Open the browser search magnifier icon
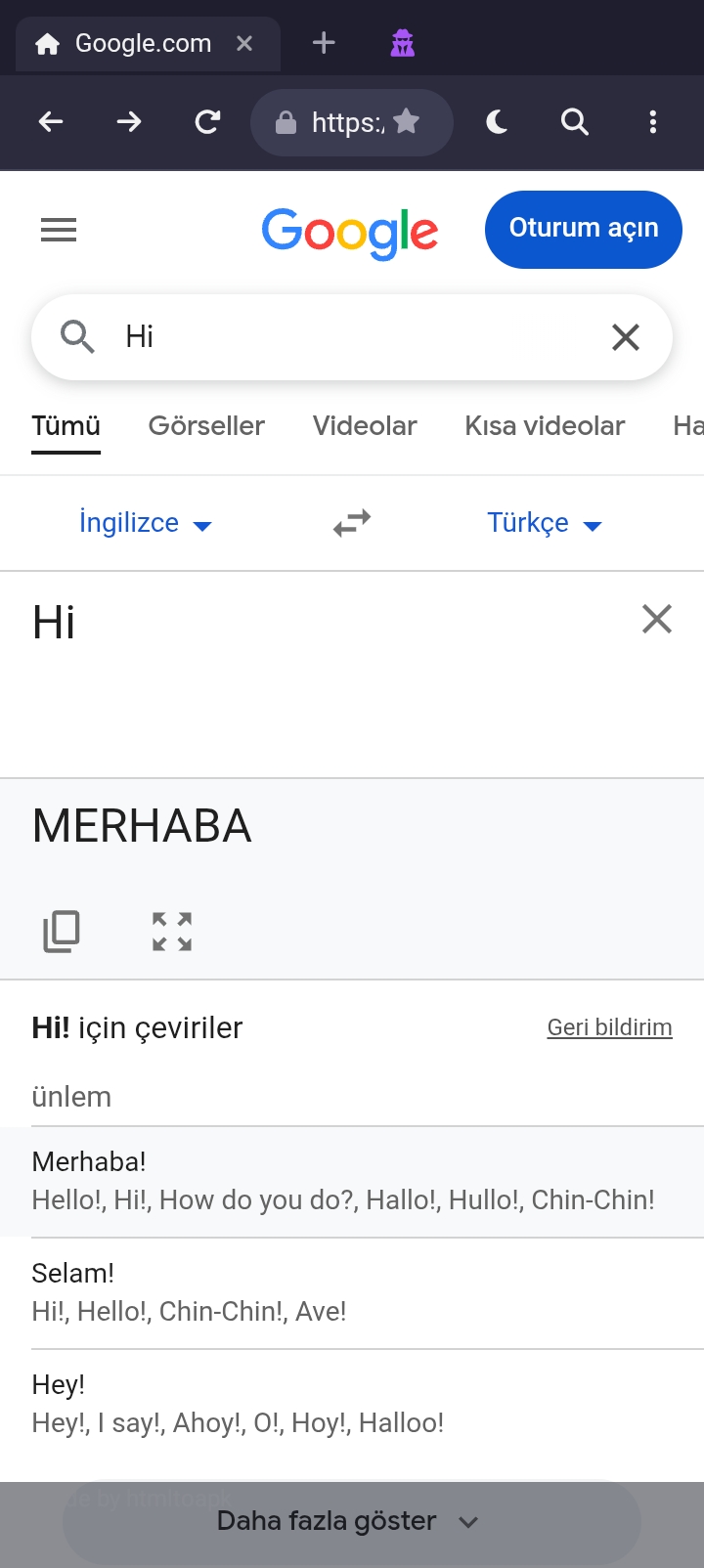 [x=575, y=122]
